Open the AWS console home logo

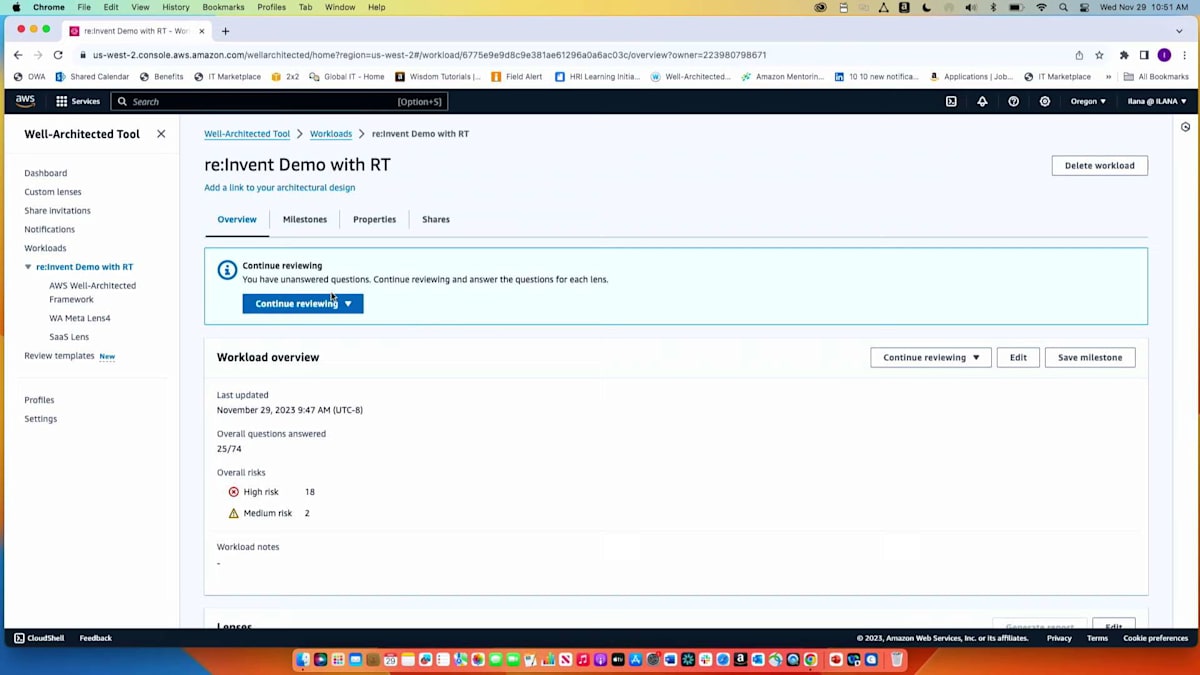click(x=26, y=101)
